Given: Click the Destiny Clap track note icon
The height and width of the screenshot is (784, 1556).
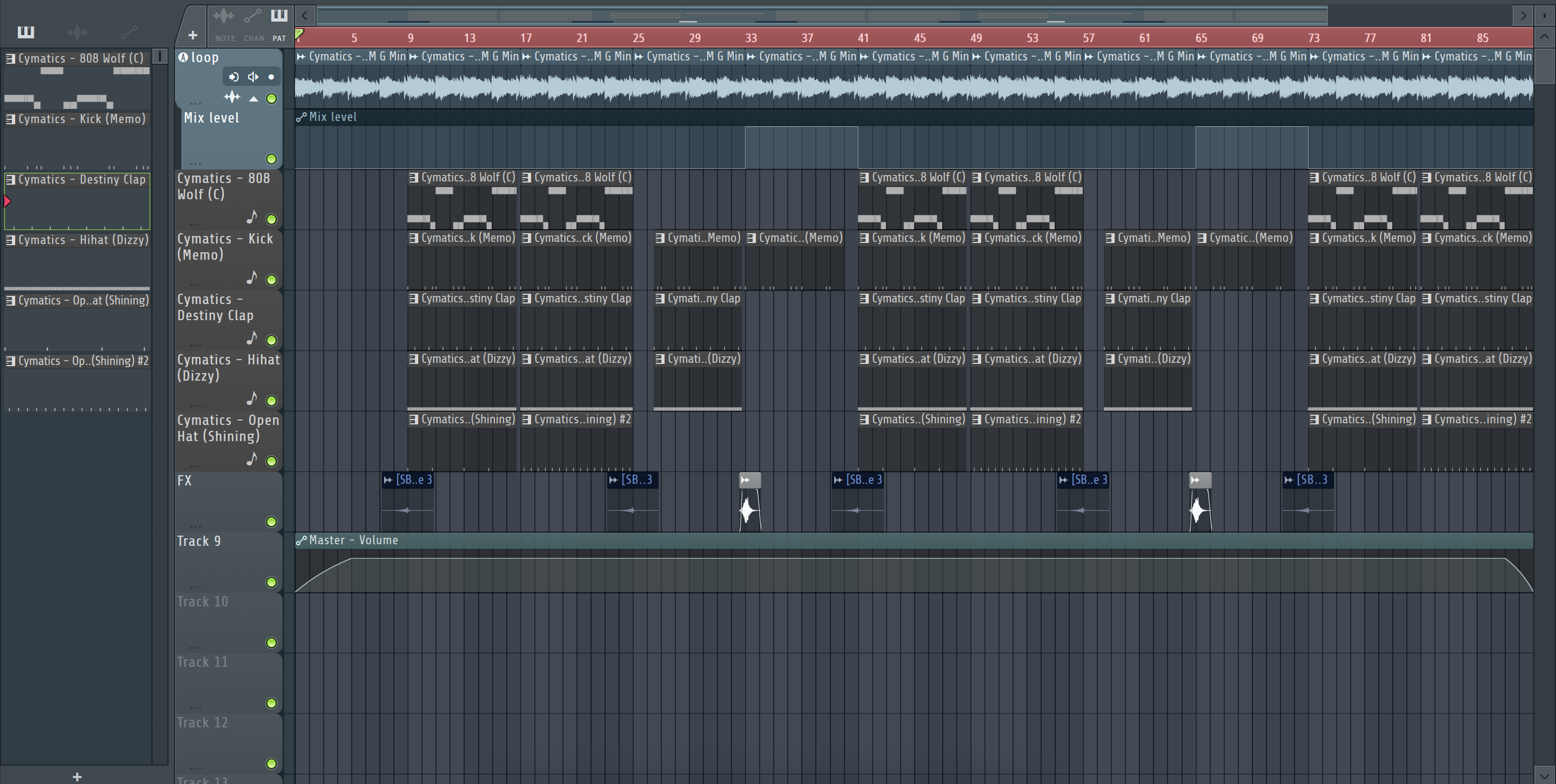Looking at the screenshot, I should point(252,337).
